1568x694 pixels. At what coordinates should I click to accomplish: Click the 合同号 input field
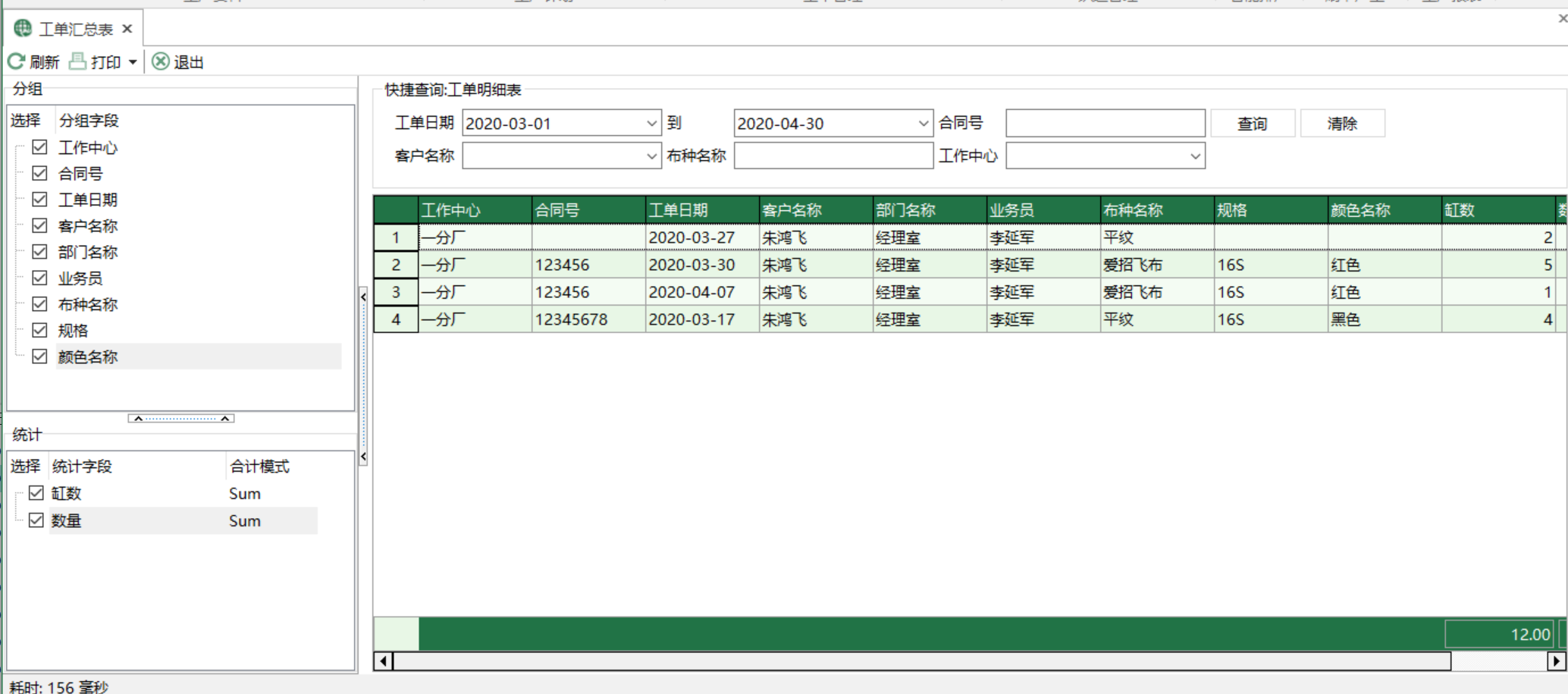coord(1105,123)
